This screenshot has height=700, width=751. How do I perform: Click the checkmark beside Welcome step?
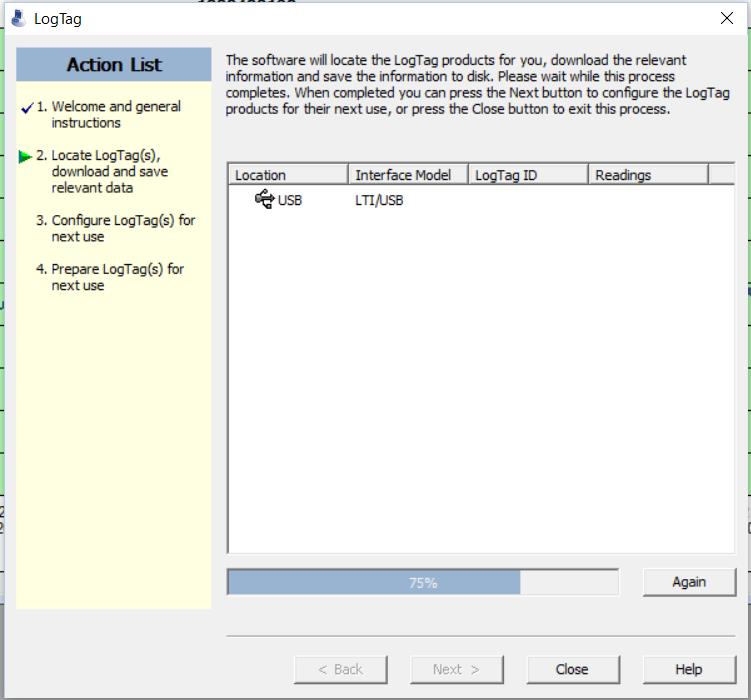[27, 108]
